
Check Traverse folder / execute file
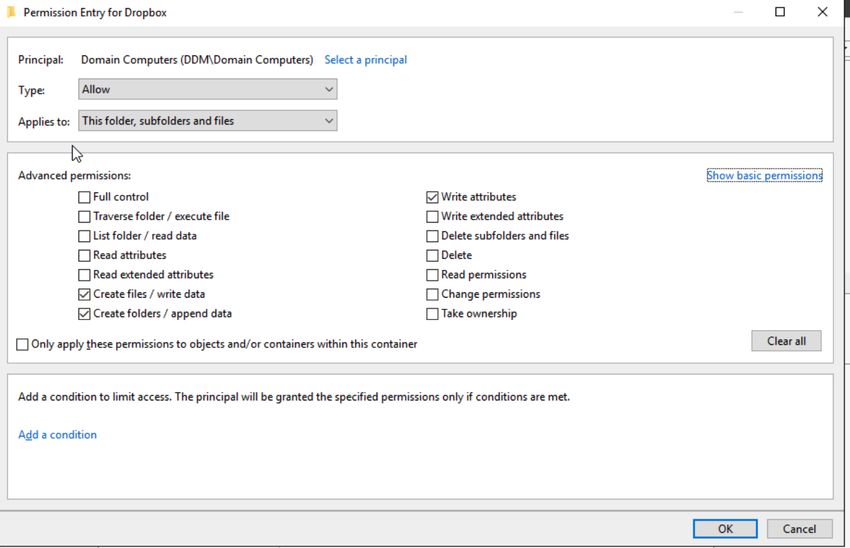pos(84,216)
